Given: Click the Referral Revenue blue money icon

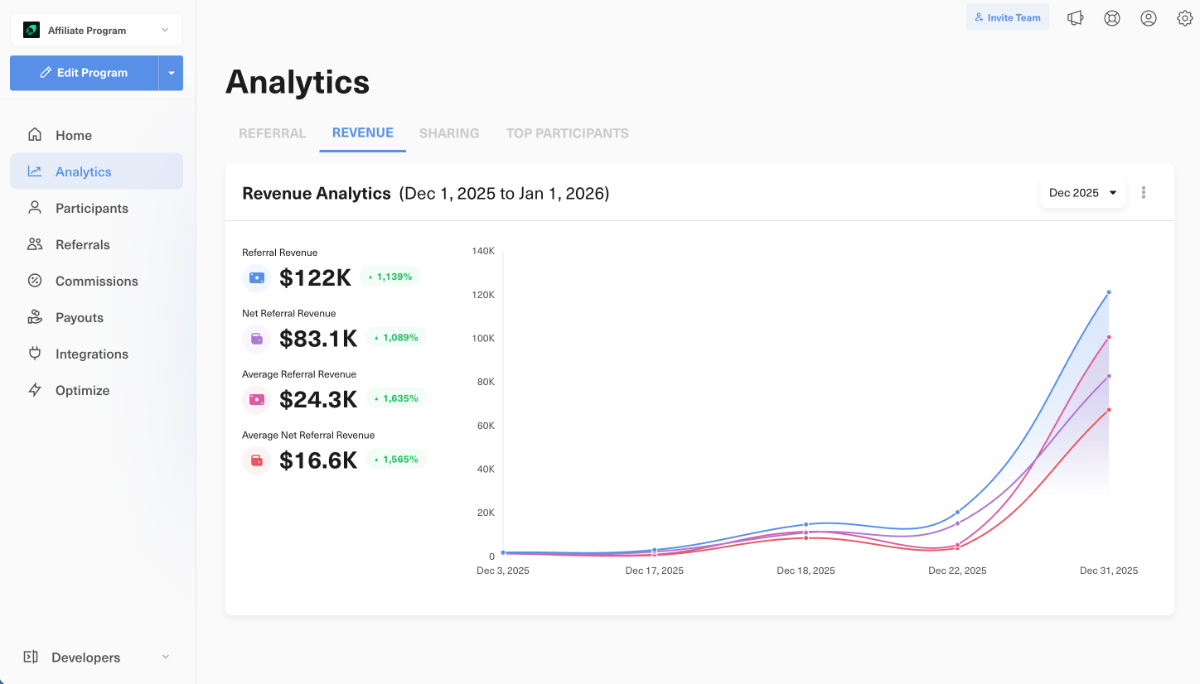Looking at the screenshot, I should click(257, 278).
